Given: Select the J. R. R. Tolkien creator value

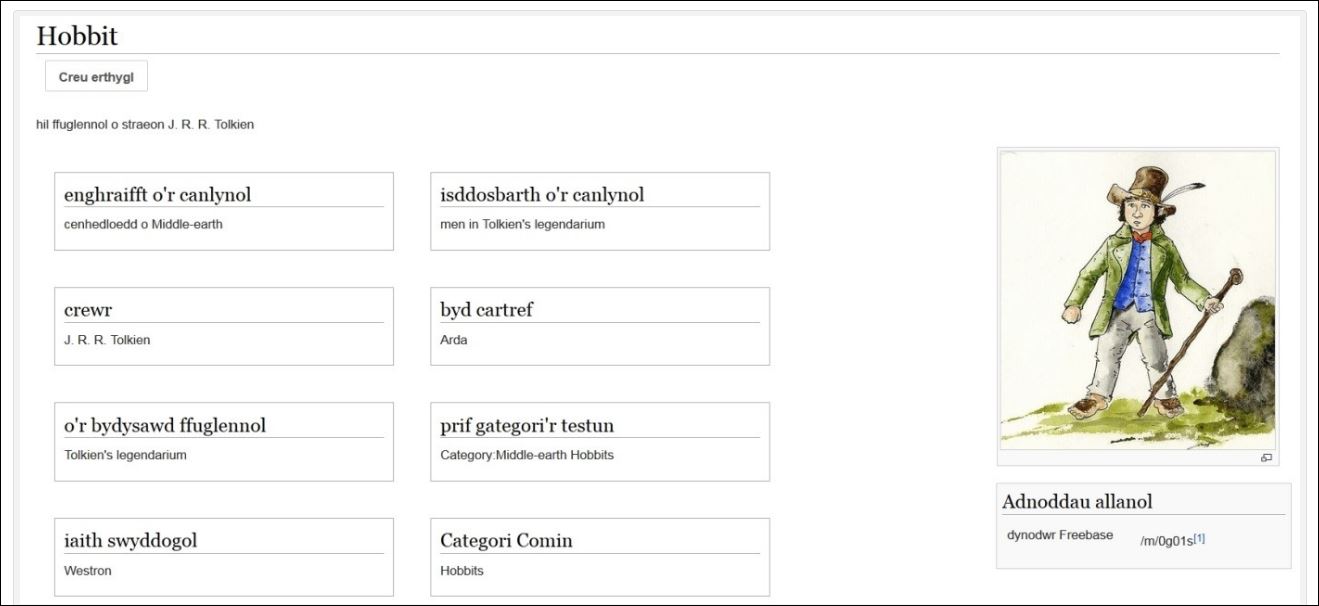Looking at the screenshot, I should point(107,340).
